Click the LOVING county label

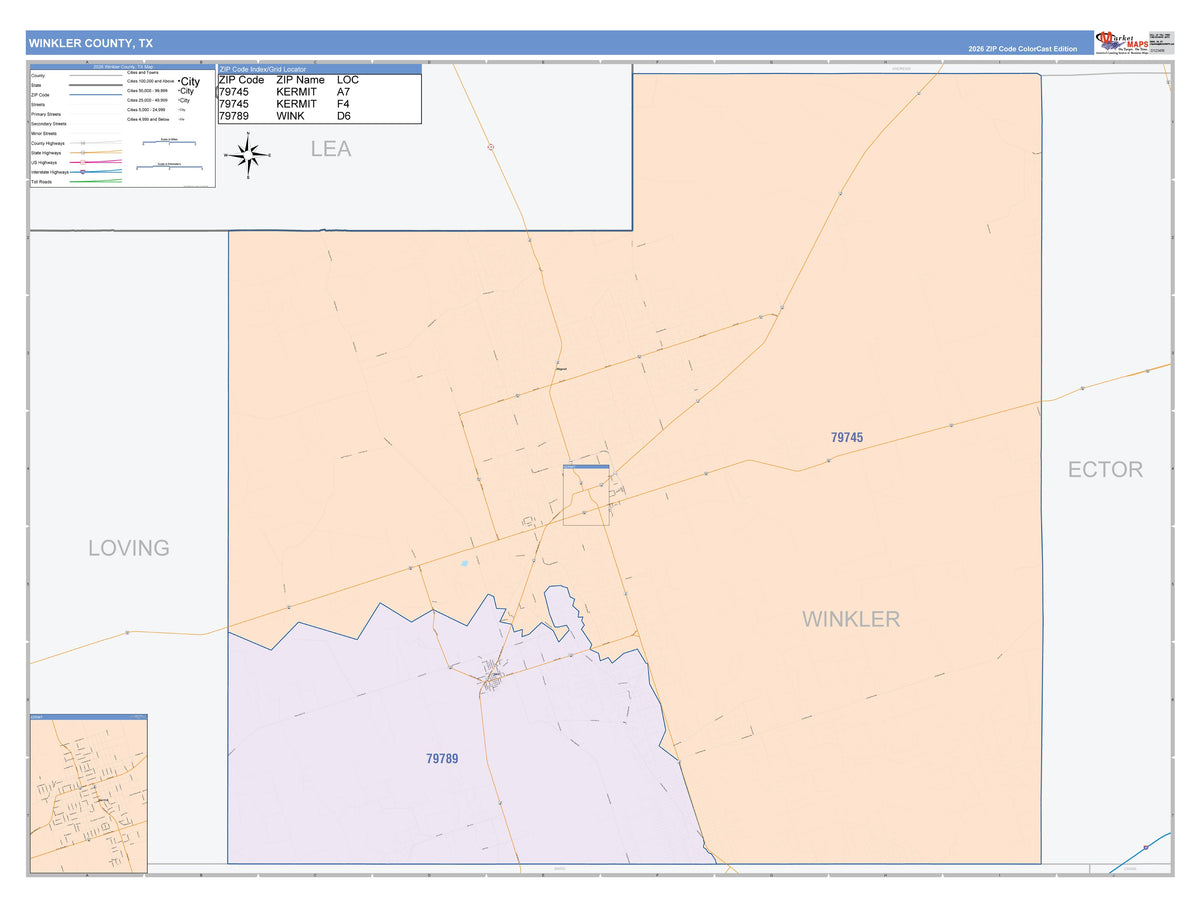(x=129, y=548)
